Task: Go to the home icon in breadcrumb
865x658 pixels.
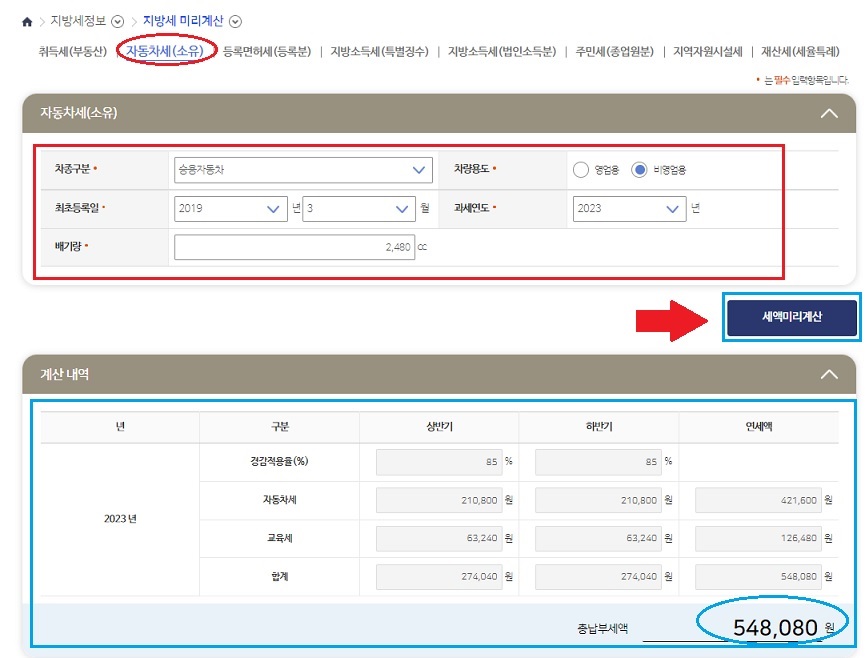Action: click(27, 22)
